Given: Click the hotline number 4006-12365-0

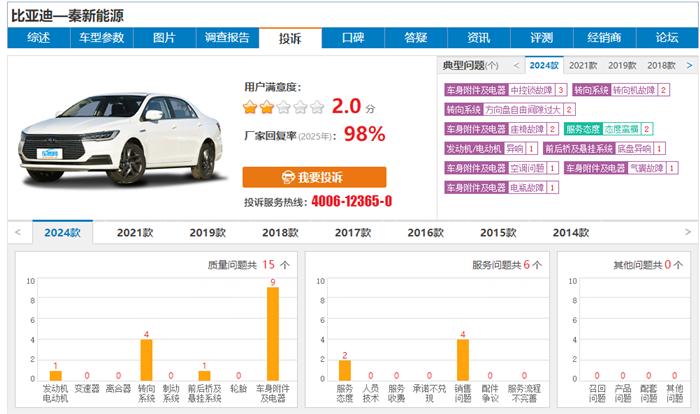Looking at the screenshot, I should tap(352, 201).
